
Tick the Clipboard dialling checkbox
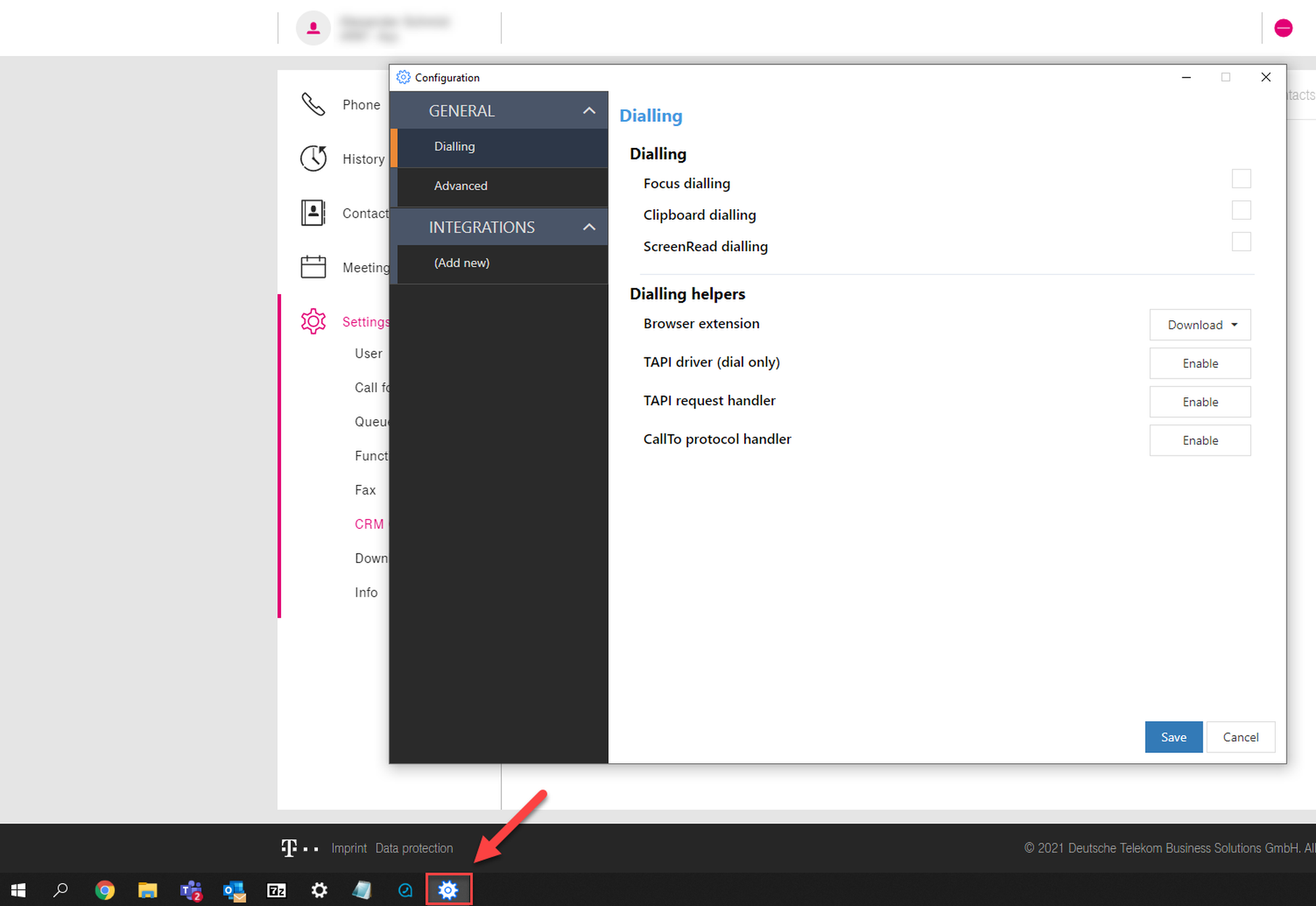(1241, 210)
